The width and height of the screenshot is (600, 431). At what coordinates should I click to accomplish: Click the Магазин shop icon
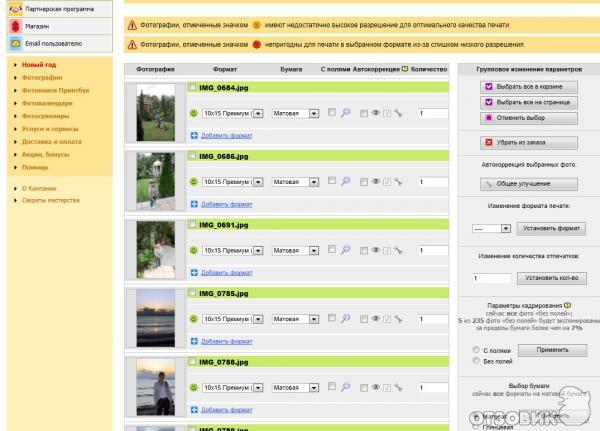coord(15,25)
